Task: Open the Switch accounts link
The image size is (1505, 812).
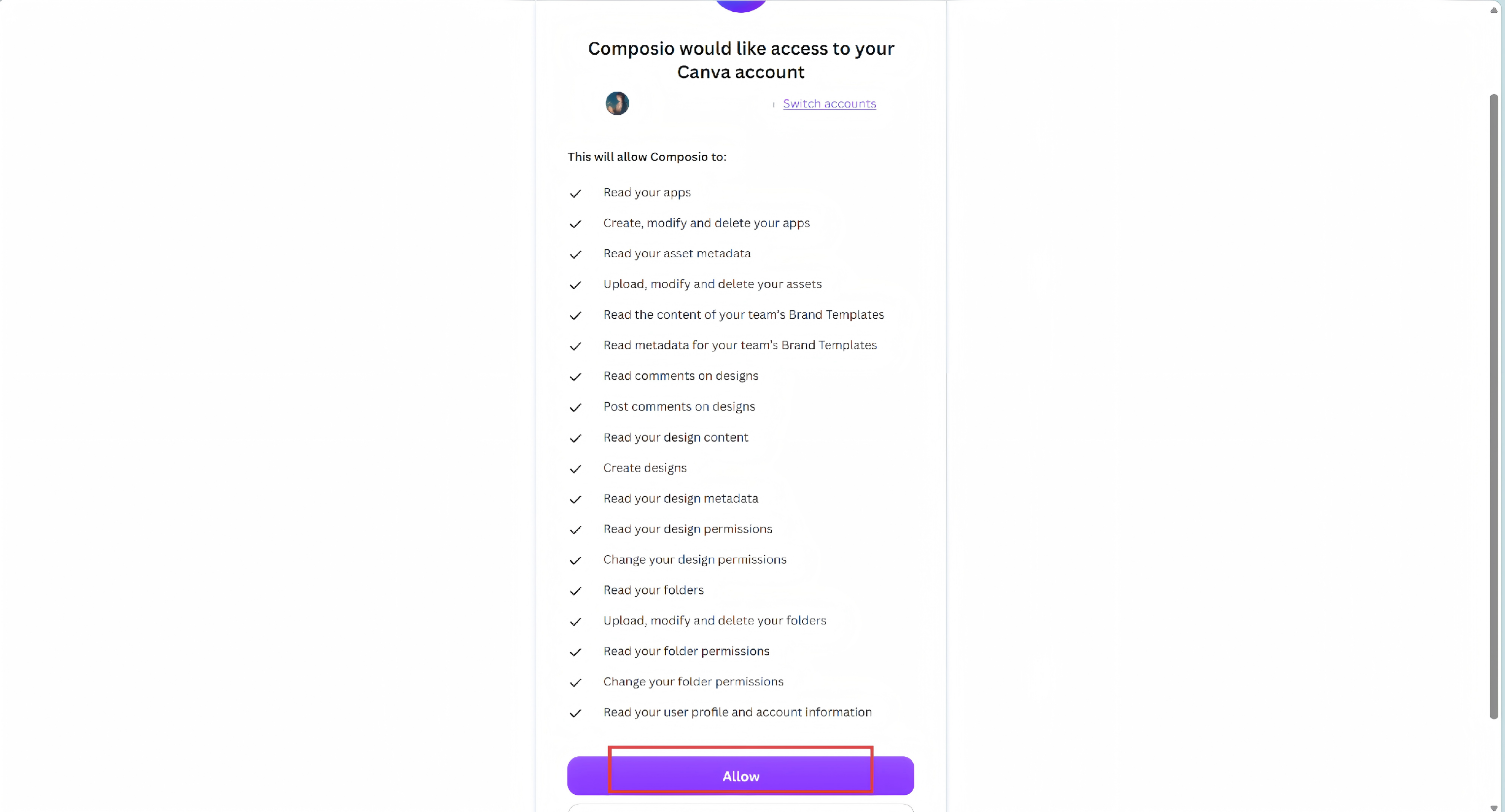Action: tap(829, 104)
